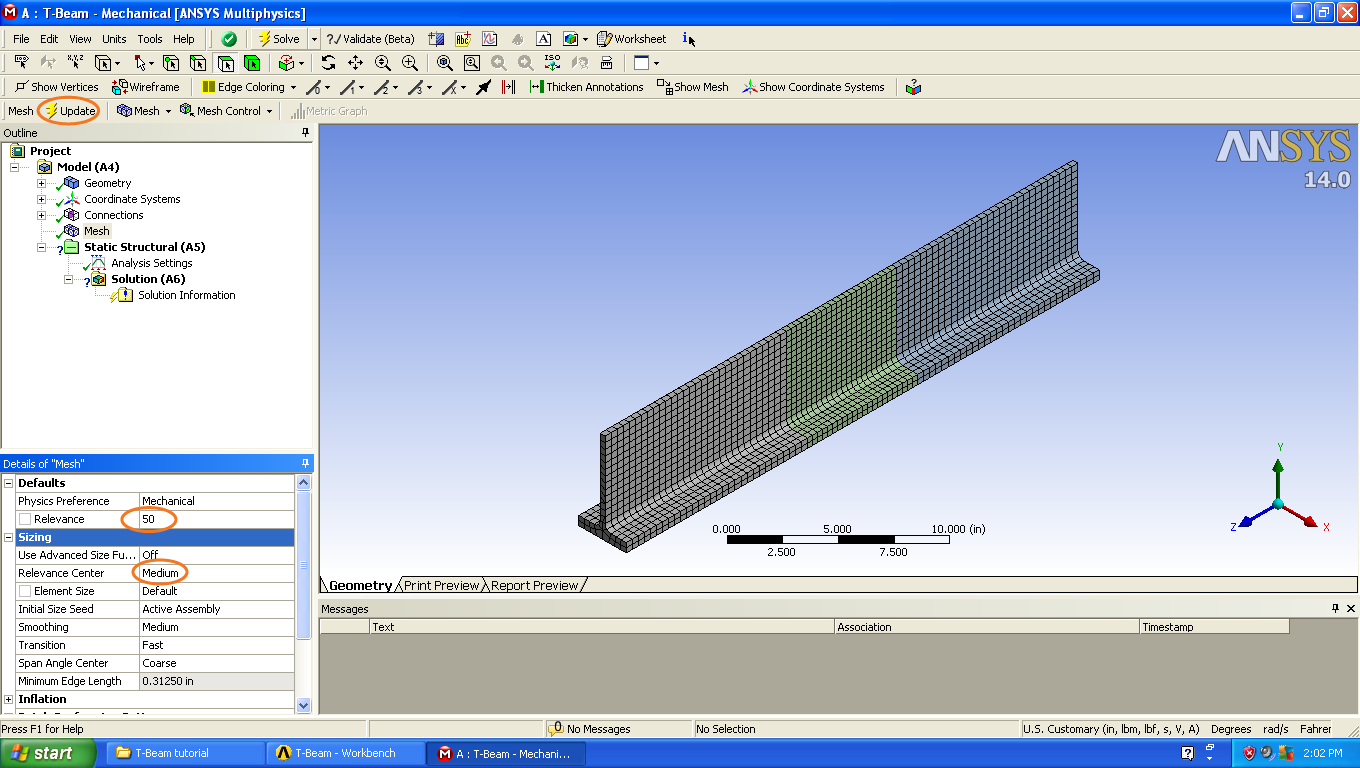
Task: Toggle the Element Size checkbox
Action: (25, 591)
